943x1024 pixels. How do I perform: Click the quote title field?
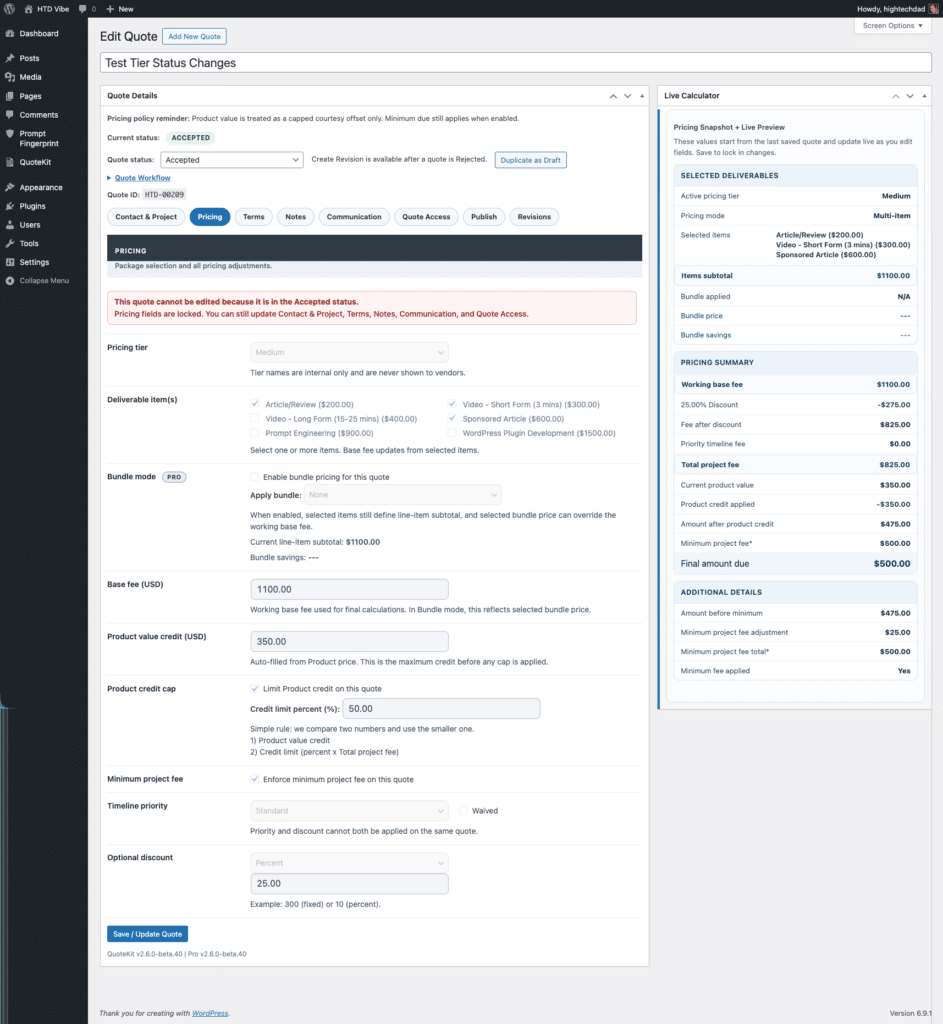516,63
